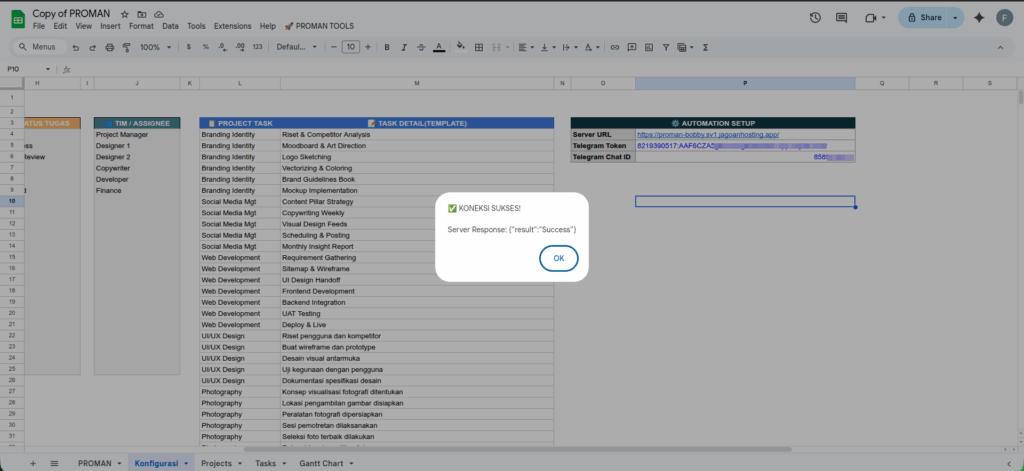Expand the Share button dropdown arrow
Viewport: 1024px width, 471px height.
point(955,18)
